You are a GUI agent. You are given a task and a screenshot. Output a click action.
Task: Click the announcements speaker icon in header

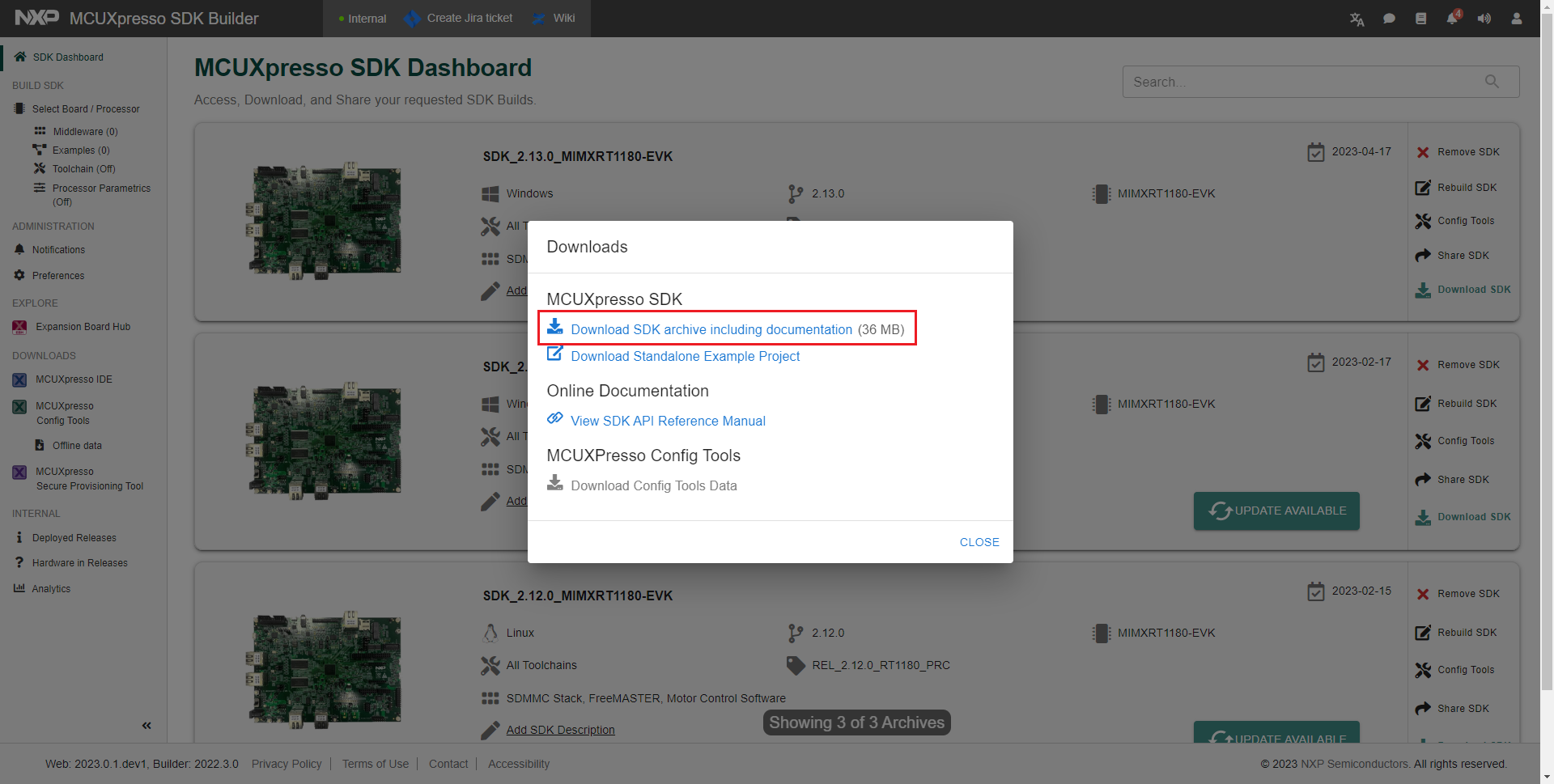[x=1484, y=19]
